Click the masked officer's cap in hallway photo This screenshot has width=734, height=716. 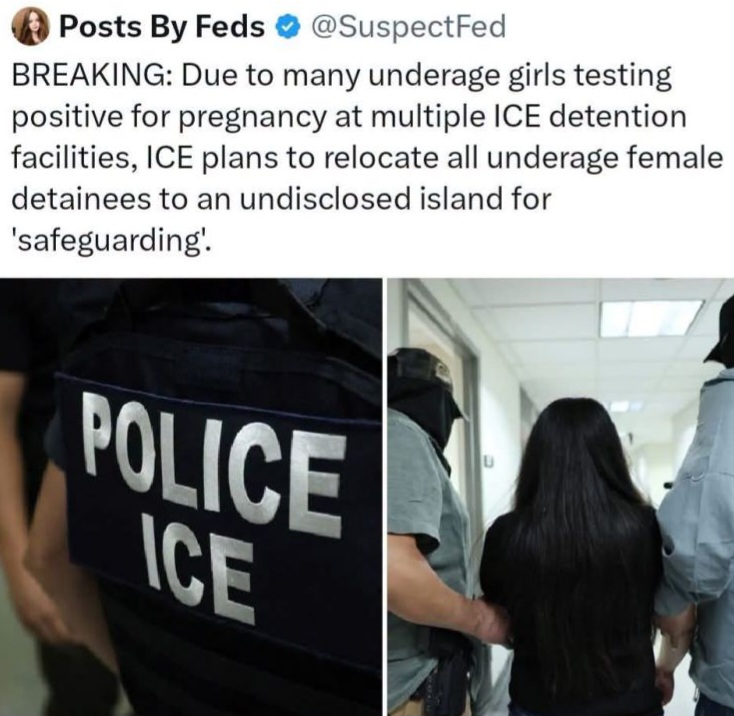(424, 374)
